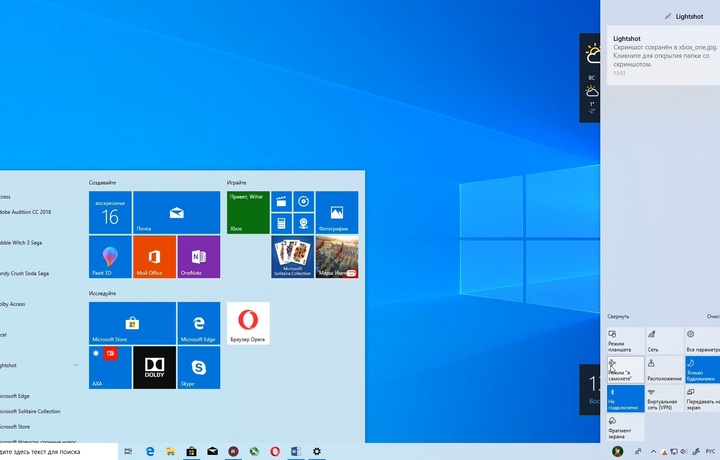
Task: Open the green Xbox tile
Action: click(248, 213)
